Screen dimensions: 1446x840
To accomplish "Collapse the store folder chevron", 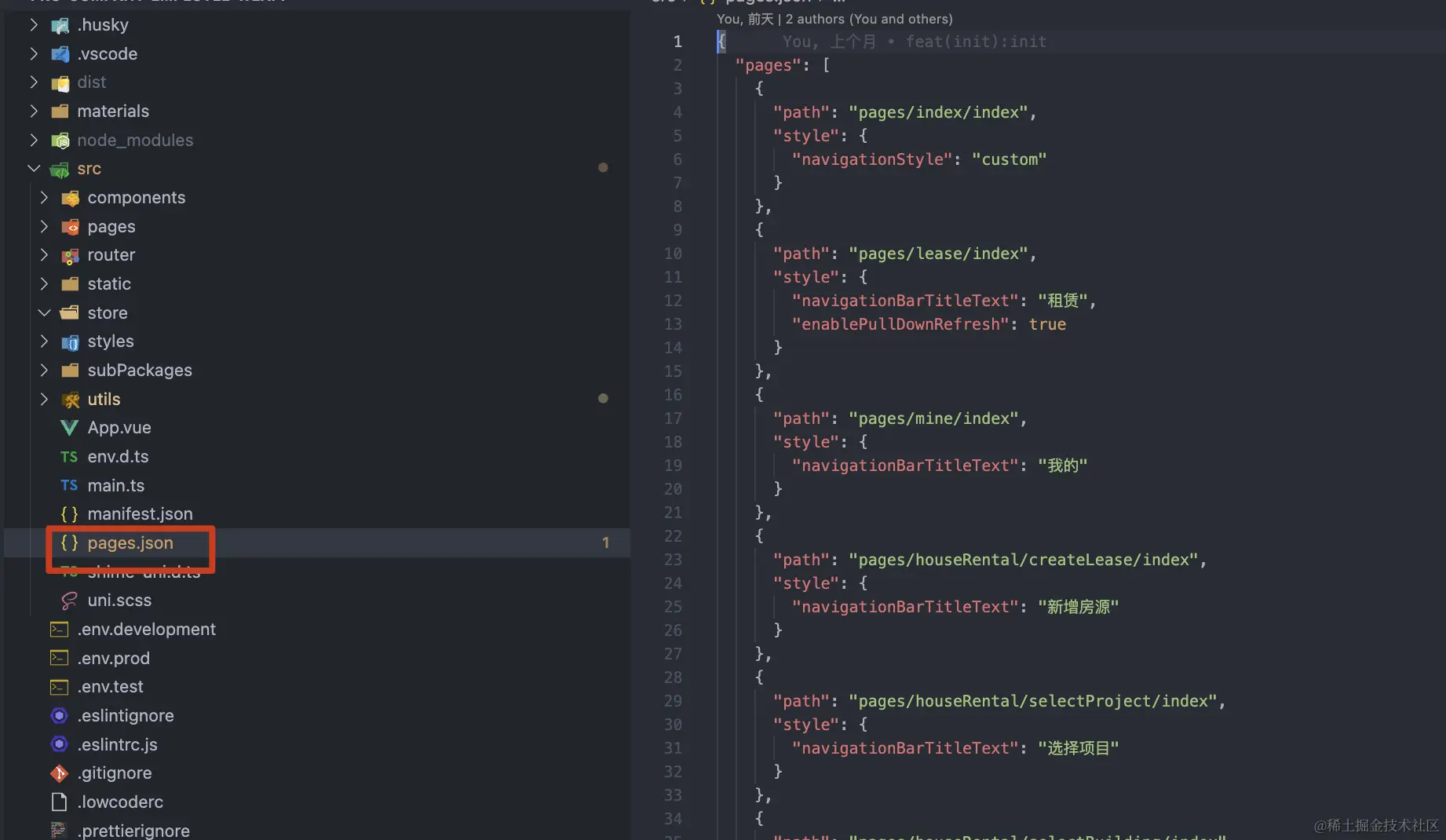I will pyautogui.click(x=44, y=312).
